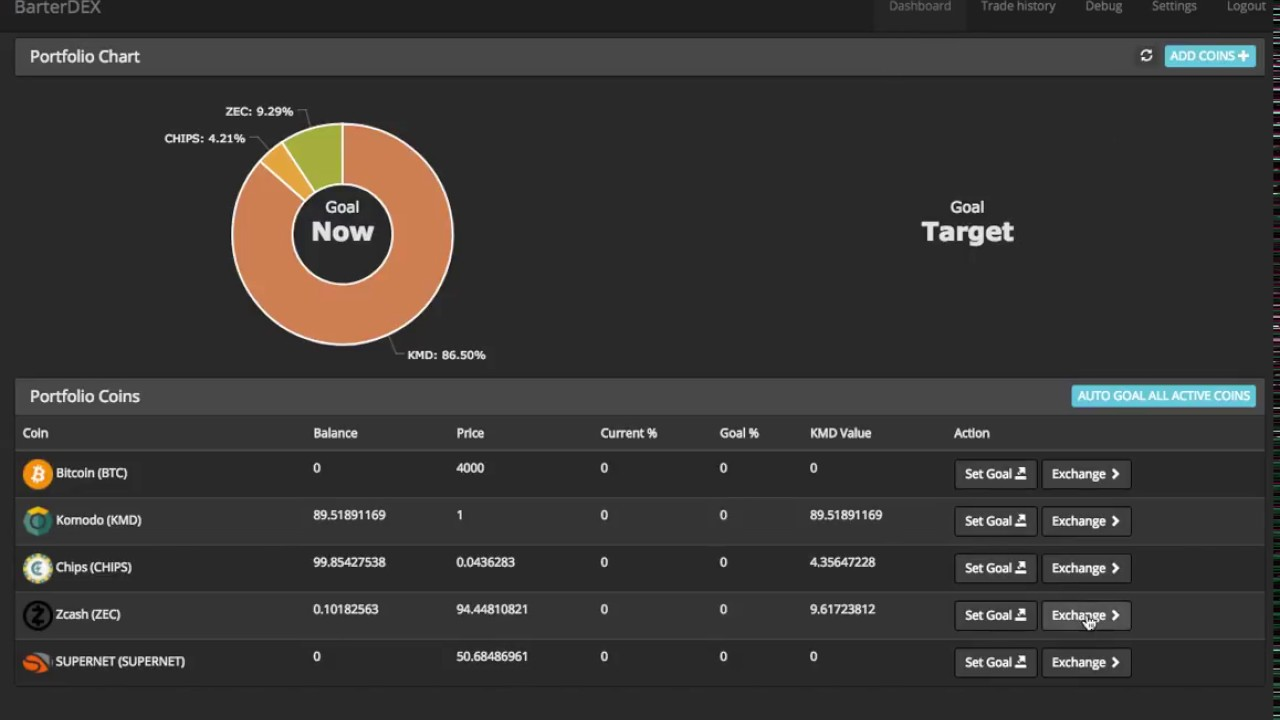1280x720 pixels.
Task: Click the Goal Target label
Action: pyautogui.click(x=967, y=222)
